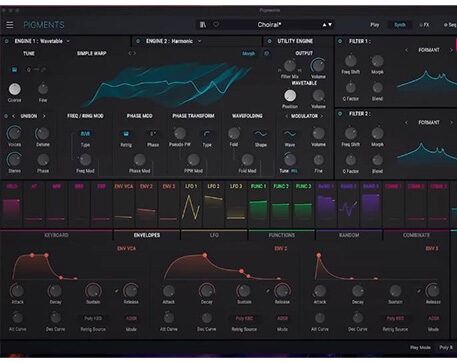The height and width of the screenshot is (363, 457).
Task: Load the previous preset with the up arrow
Action: click(324, 25)
